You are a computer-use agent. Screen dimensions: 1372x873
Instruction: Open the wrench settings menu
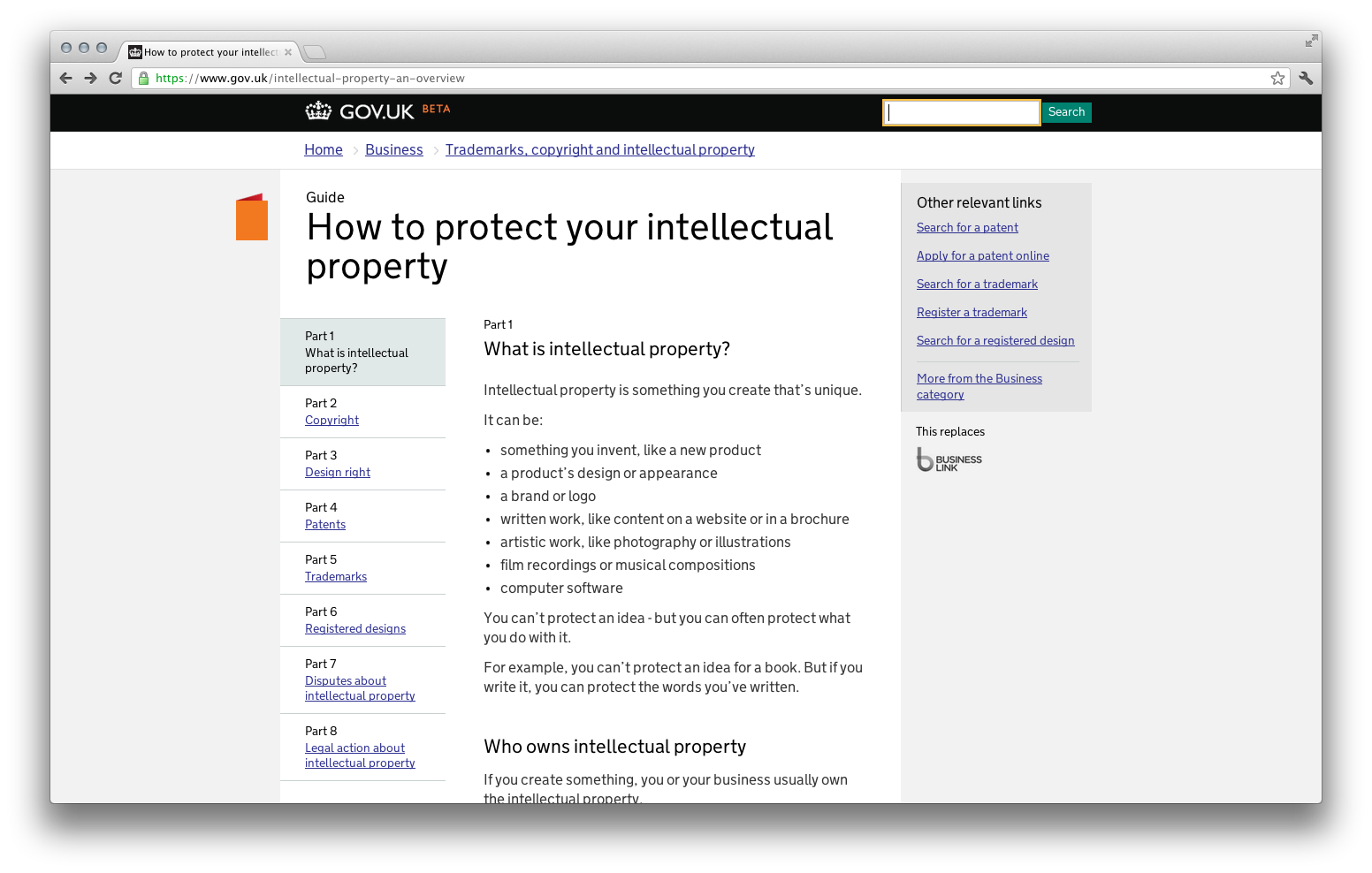pos(1306,78)
